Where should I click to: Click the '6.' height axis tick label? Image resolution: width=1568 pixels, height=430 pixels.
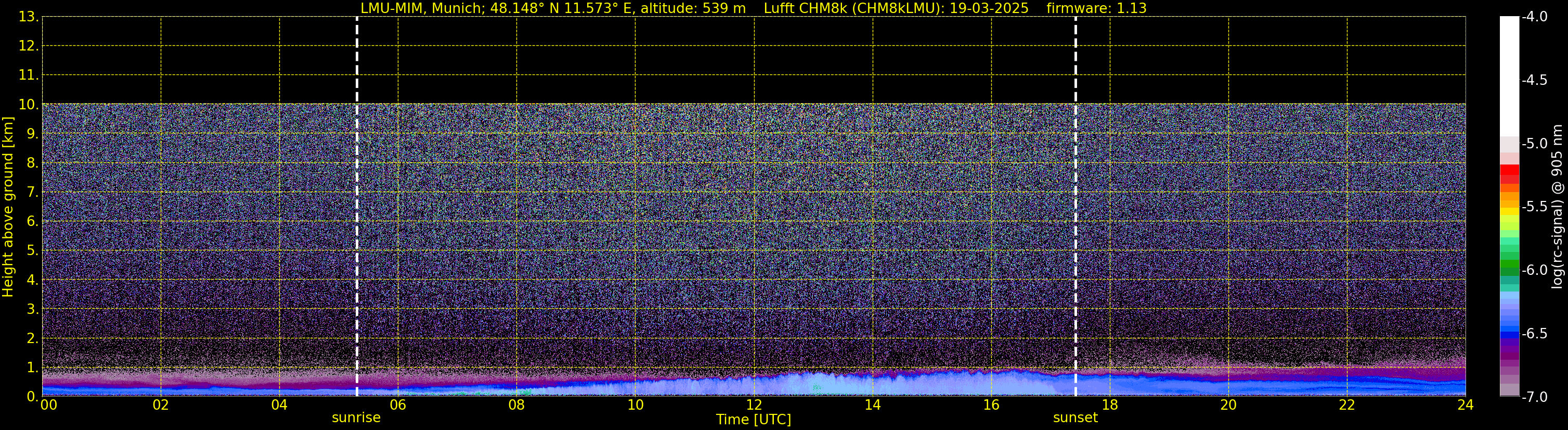click(32, 222)
